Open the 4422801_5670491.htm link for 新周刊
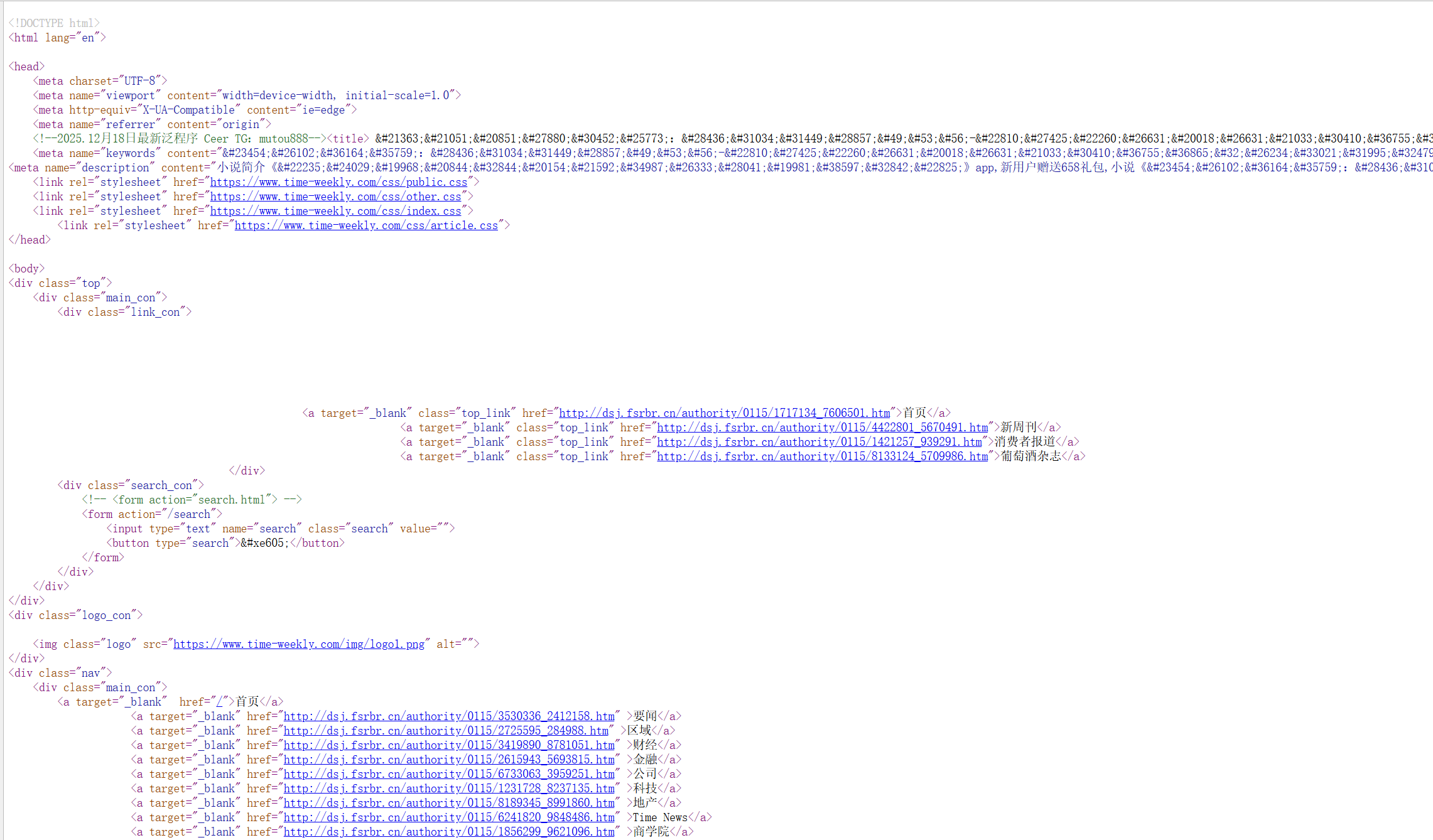This screenshot has width=1433, height=840. coord(822,428)
